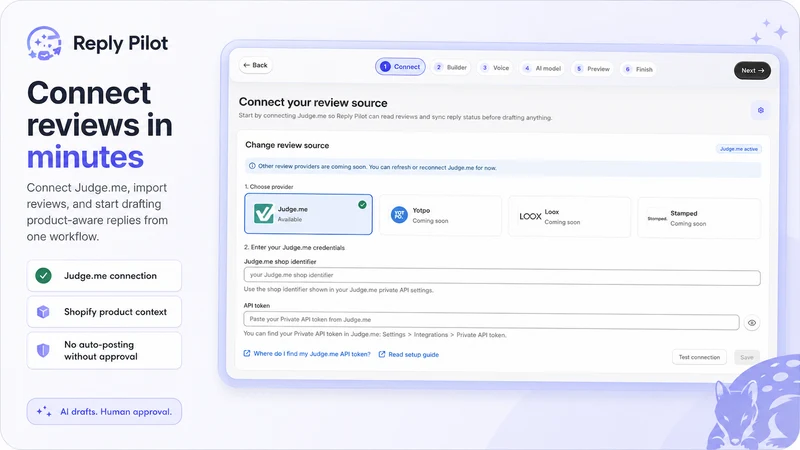Select the Yotpo provider card

click(x=440, y=215)
